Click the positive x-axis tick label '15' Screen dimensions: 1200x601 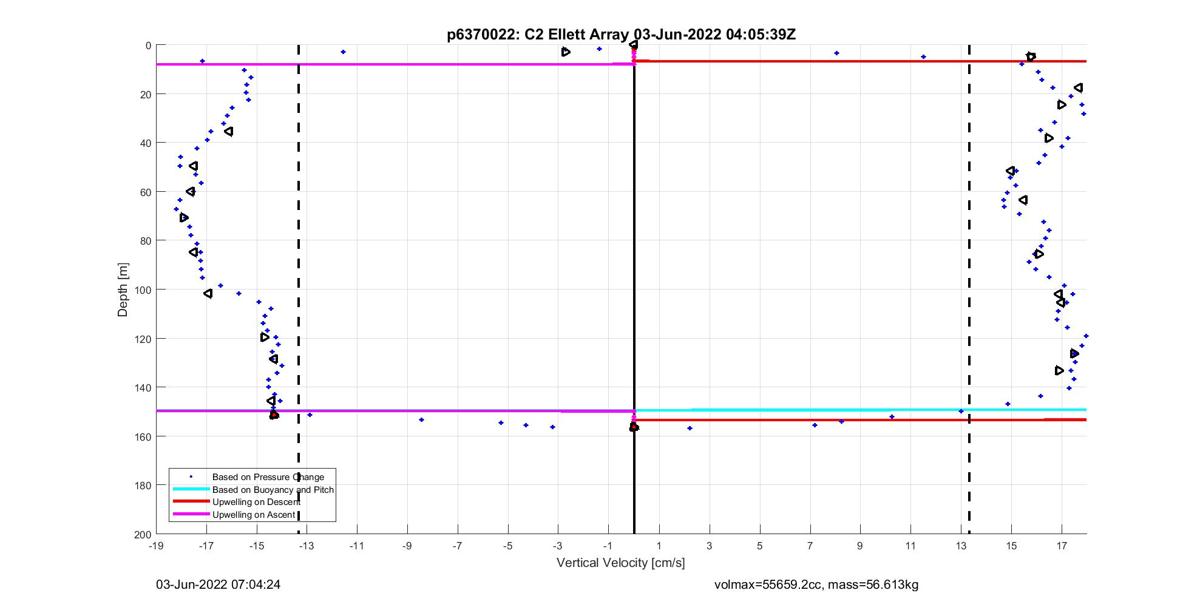click(1011, 546)
